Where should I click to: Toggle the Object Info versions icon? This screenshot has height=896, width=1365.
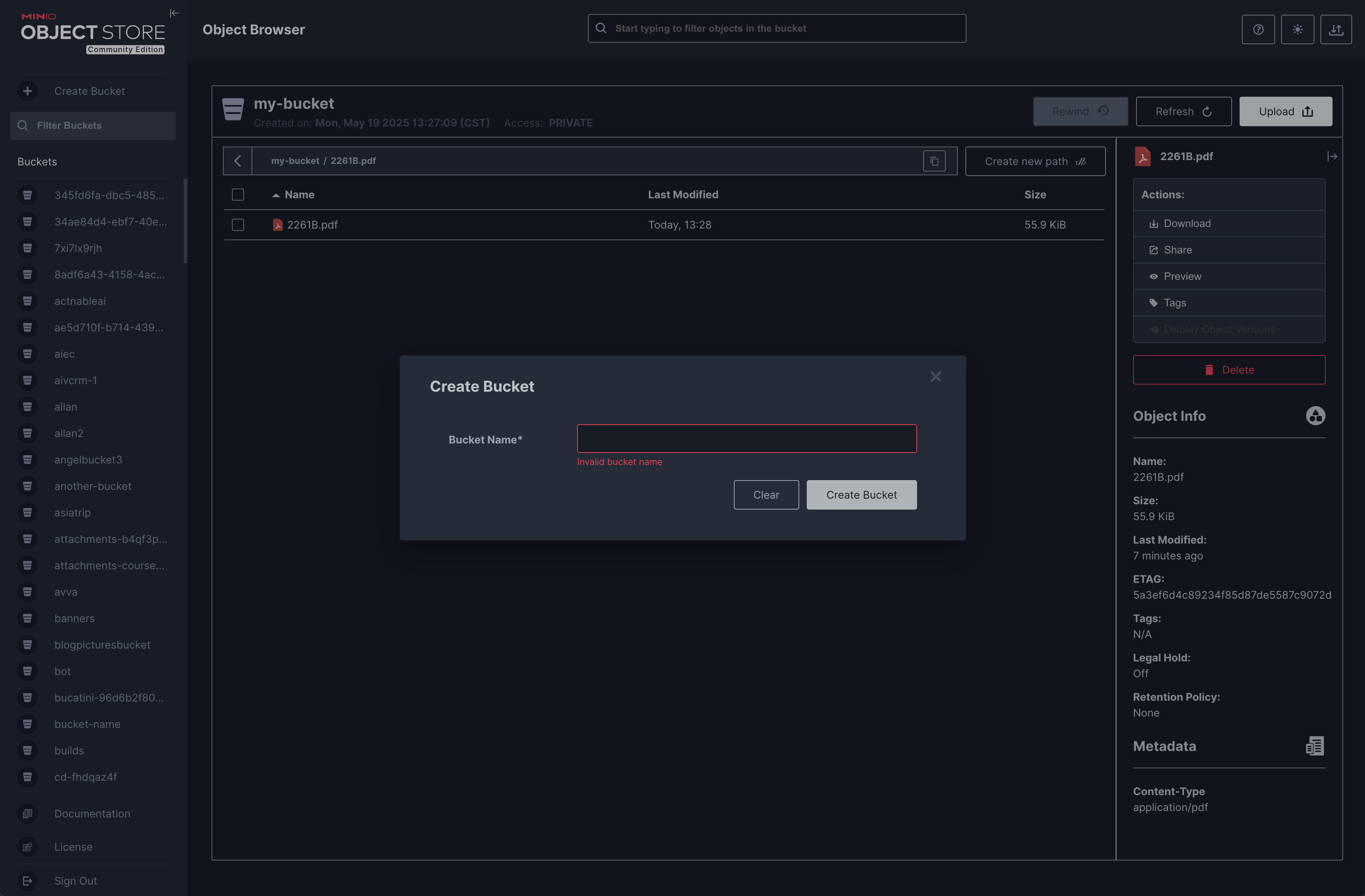tap(1315, 415)
